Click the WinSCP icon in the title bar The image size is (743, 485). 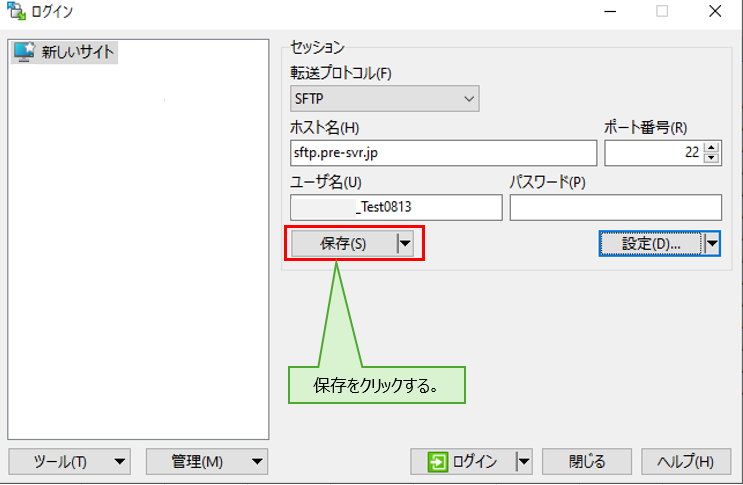(14, 12)
